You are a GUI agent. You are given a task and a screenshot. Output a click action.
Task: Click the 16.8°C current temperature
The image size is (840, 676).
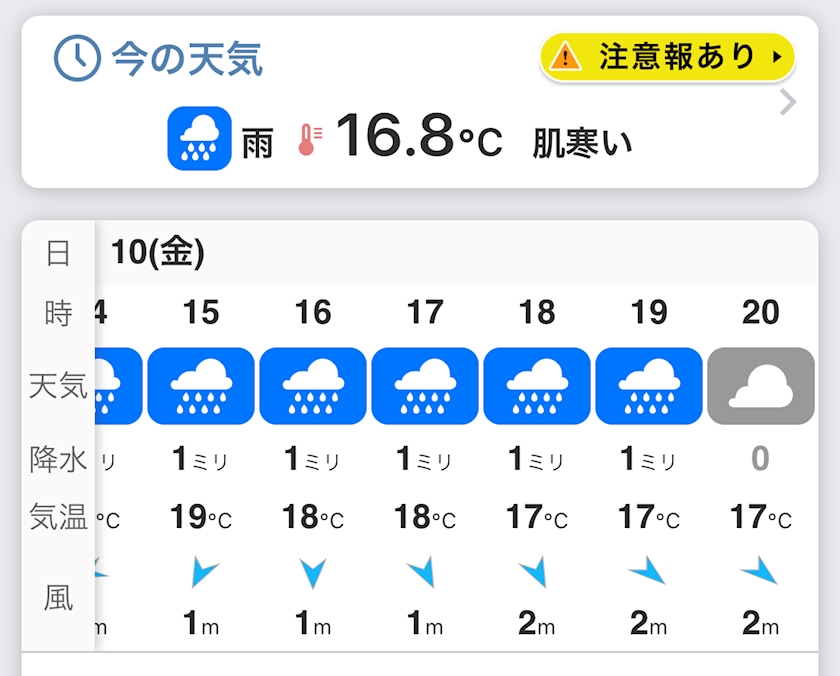point(418,137)
